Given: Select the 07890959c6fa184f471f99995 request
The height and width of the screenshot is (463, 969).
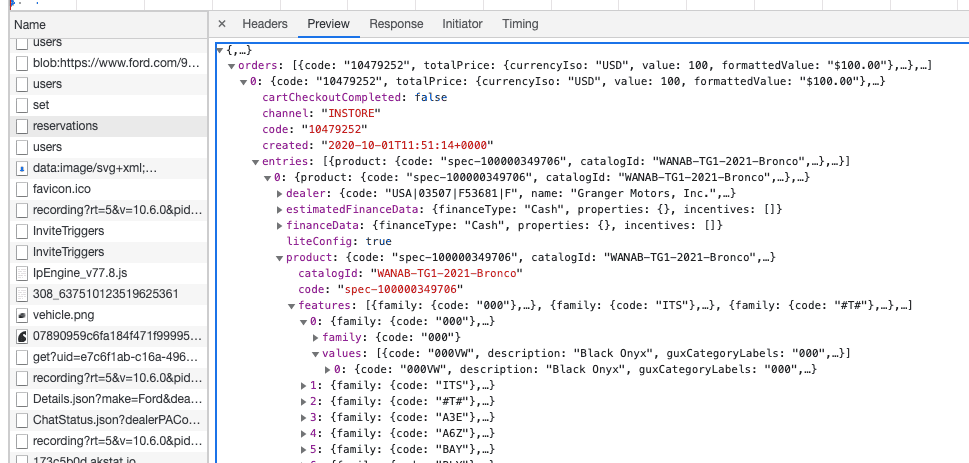Looking at the screenshot, I should (109, 336).
